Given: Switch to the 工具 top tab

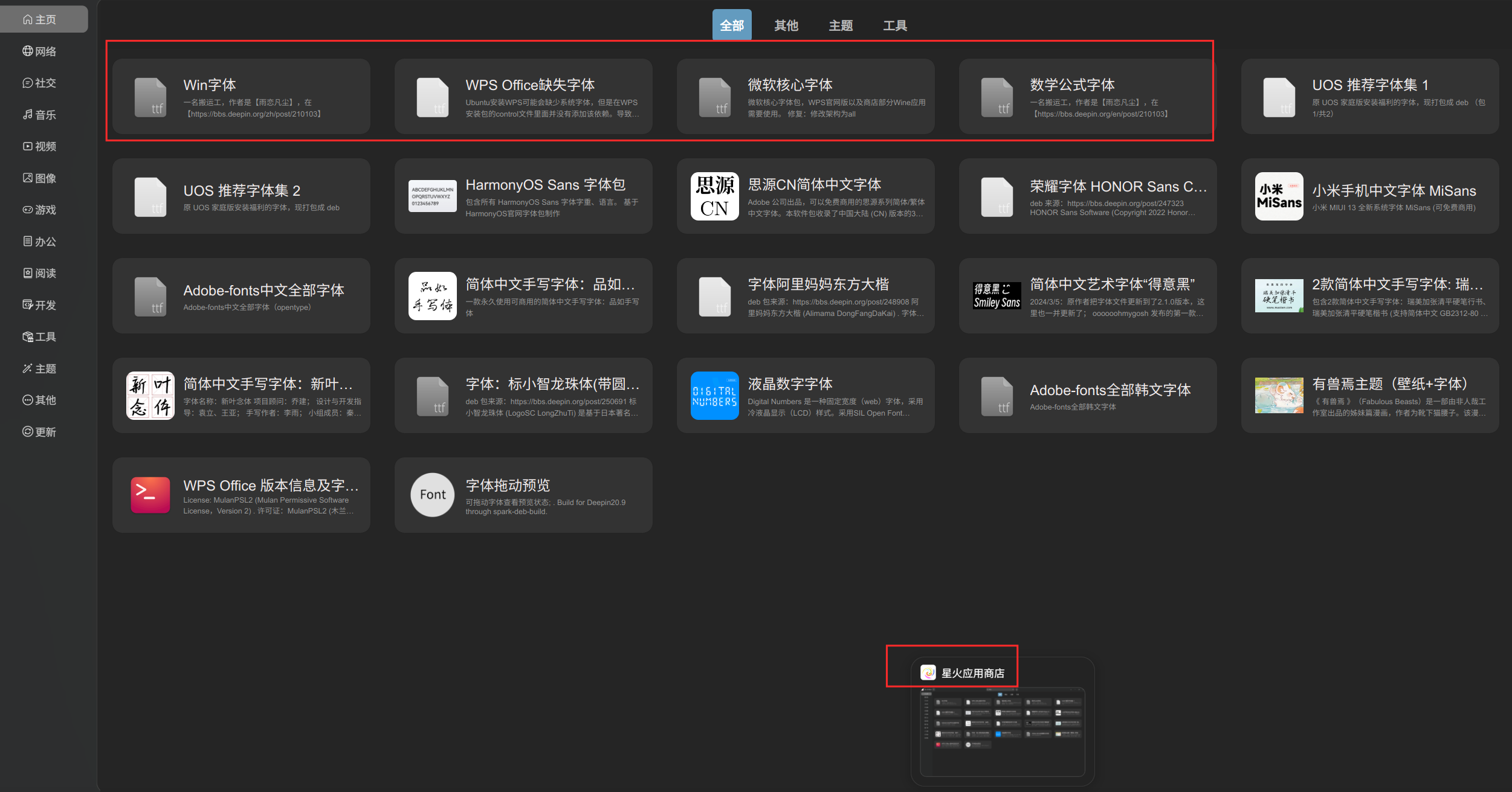Looking at the screenshot, I should point(895,25).
